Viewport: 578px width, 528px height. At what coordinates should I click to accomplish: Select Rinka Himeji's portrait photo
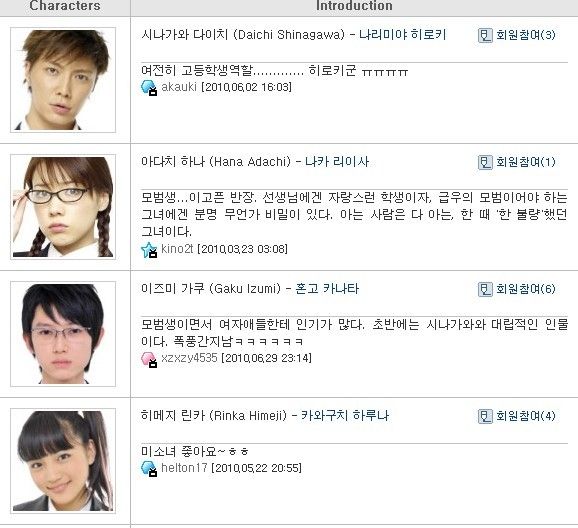pos(63,461)
